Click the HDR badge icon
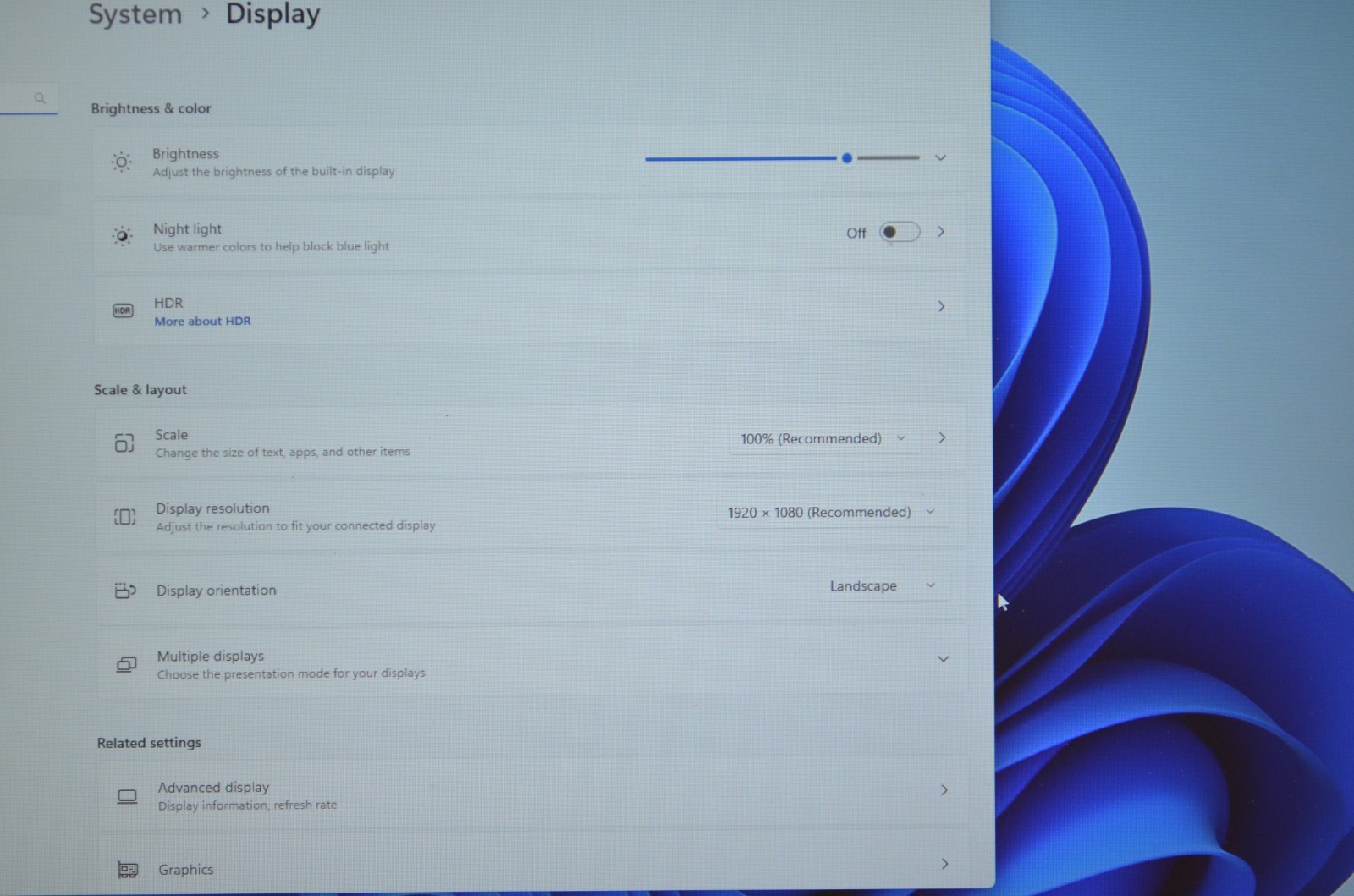 coord(123,311)
